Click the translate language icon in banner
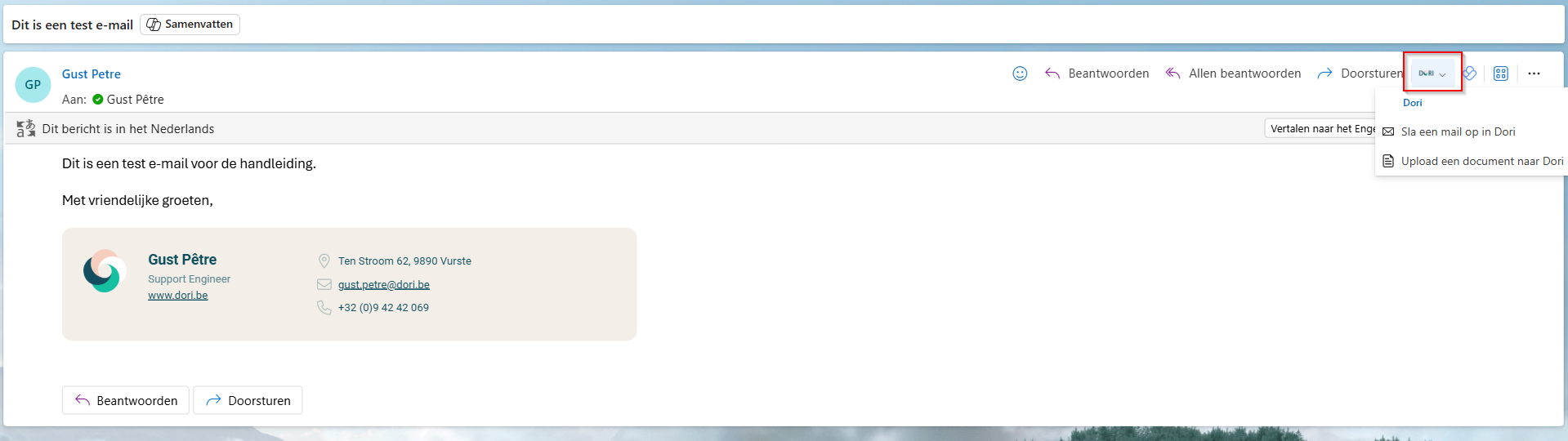Viewport: 1568px width, 441px height. pos(26,128)
